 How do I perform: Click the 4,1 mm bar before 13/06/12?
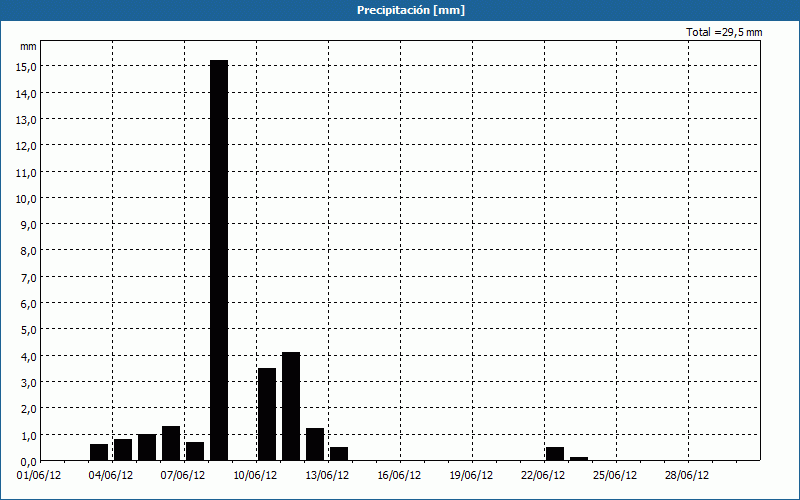point(291,406)
